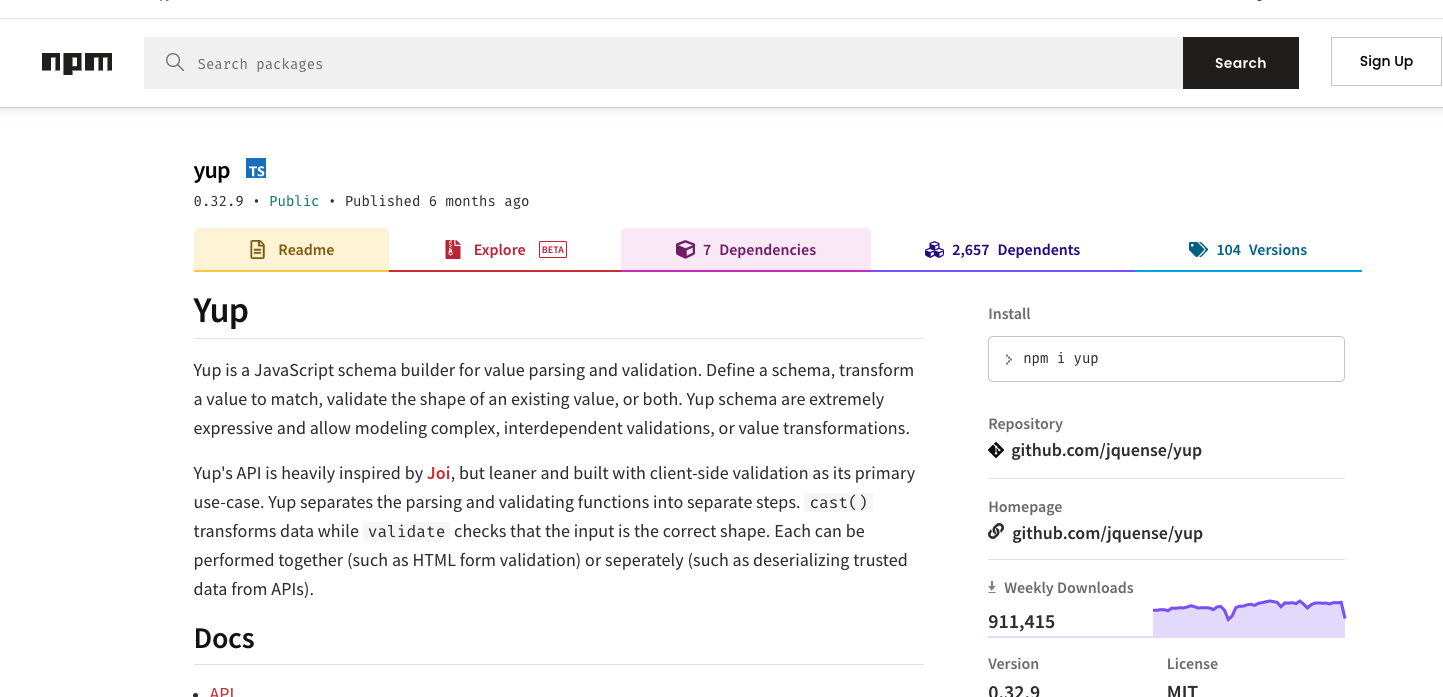1443x697 pixels.
Task: Click the Public label
Action: 294,201
